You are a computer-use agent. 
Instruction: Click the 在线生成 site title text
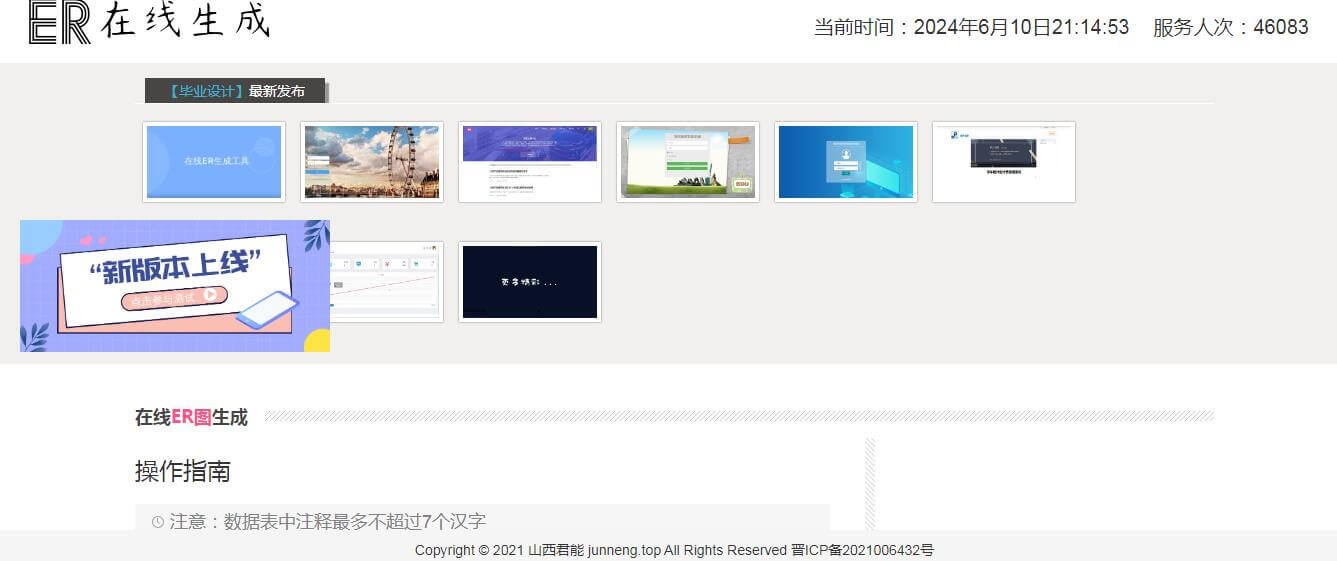point(185,22)
